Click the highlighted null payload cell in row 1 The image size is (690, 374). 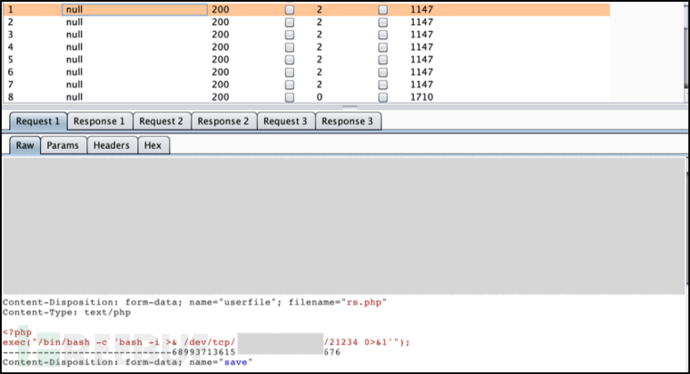[135, 9]
